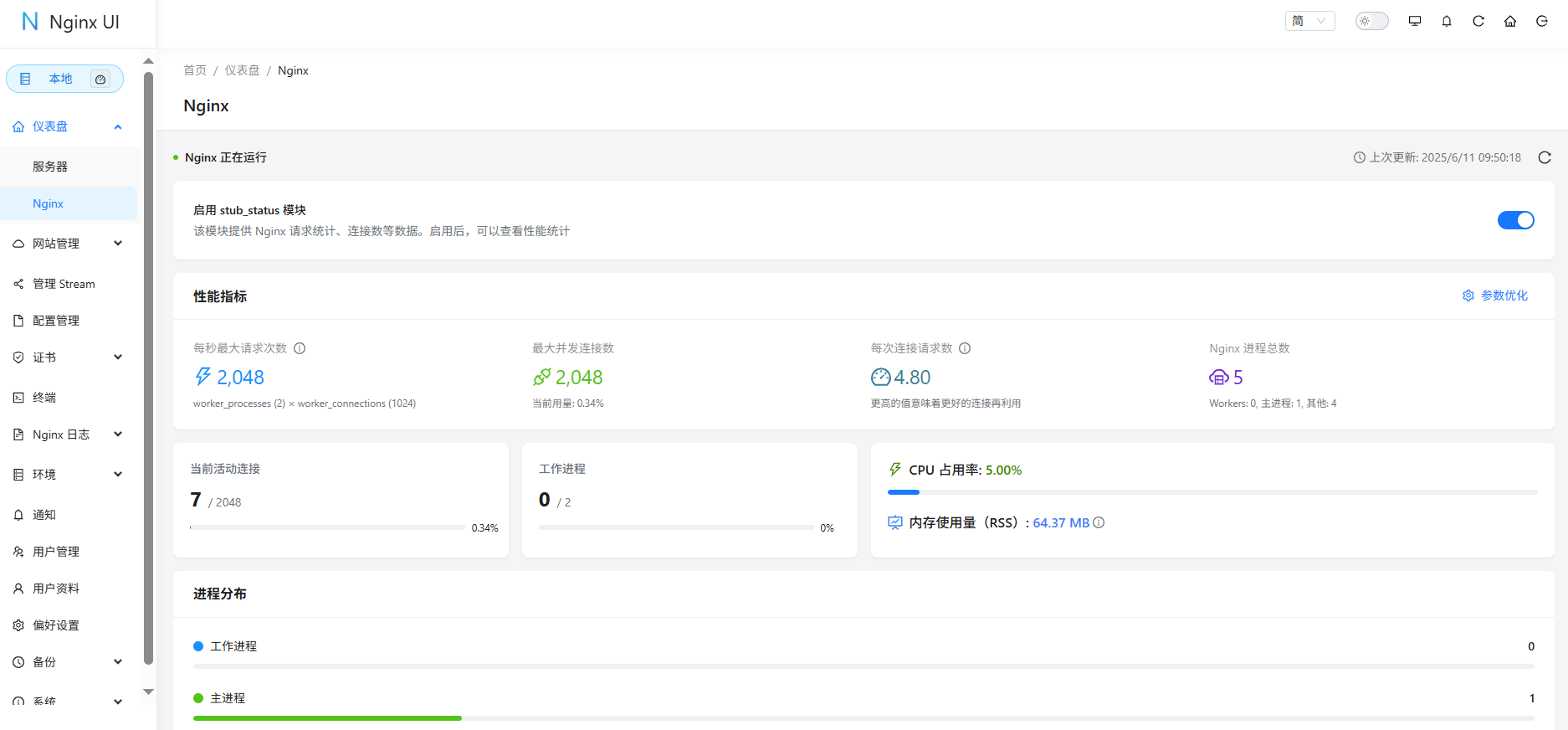Open 偏好设置 page
The height and width of the screenshot is (730, 1568).
click(x=69, y=625)
